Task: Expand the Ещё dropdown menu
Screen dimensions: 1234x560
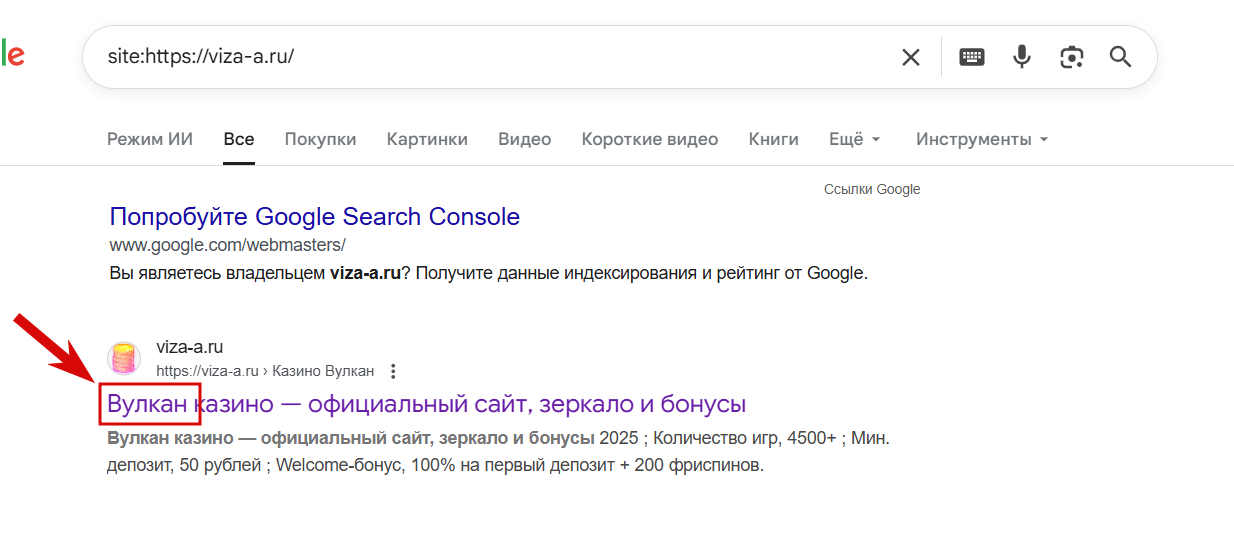Action: (854, 139)
